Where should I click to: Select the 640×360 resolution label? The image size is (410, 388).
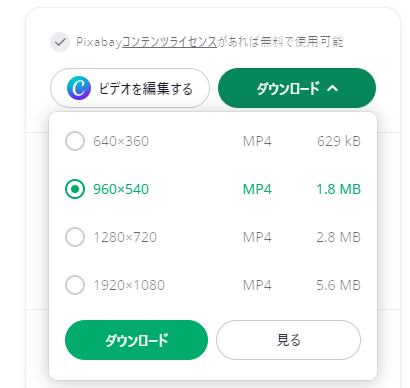point(121,141)
